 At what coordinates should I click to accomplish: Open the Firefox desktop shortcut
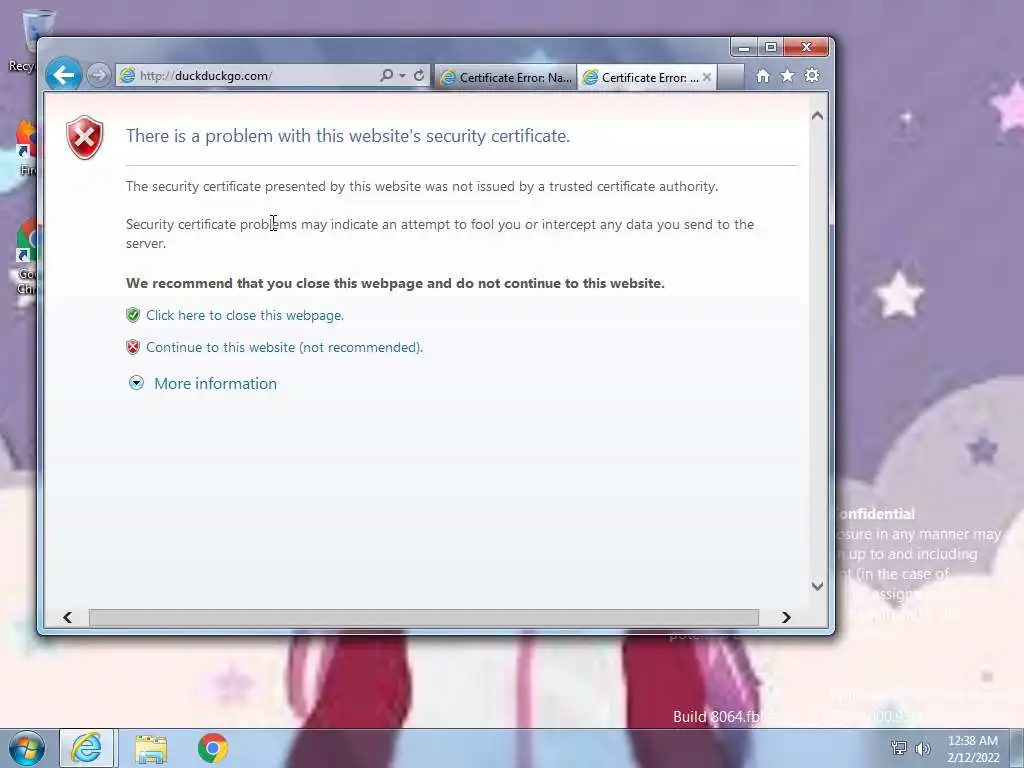point(27,148)
